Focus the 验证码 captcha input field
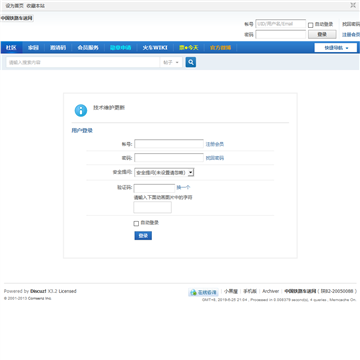 (x=154, y=188)
